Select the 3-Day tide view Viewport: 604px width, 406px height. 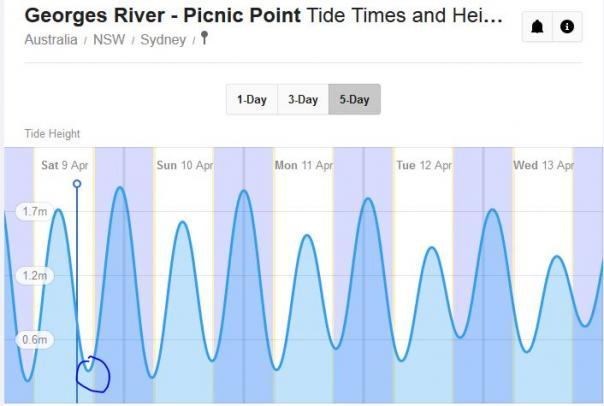coord(302,100)
